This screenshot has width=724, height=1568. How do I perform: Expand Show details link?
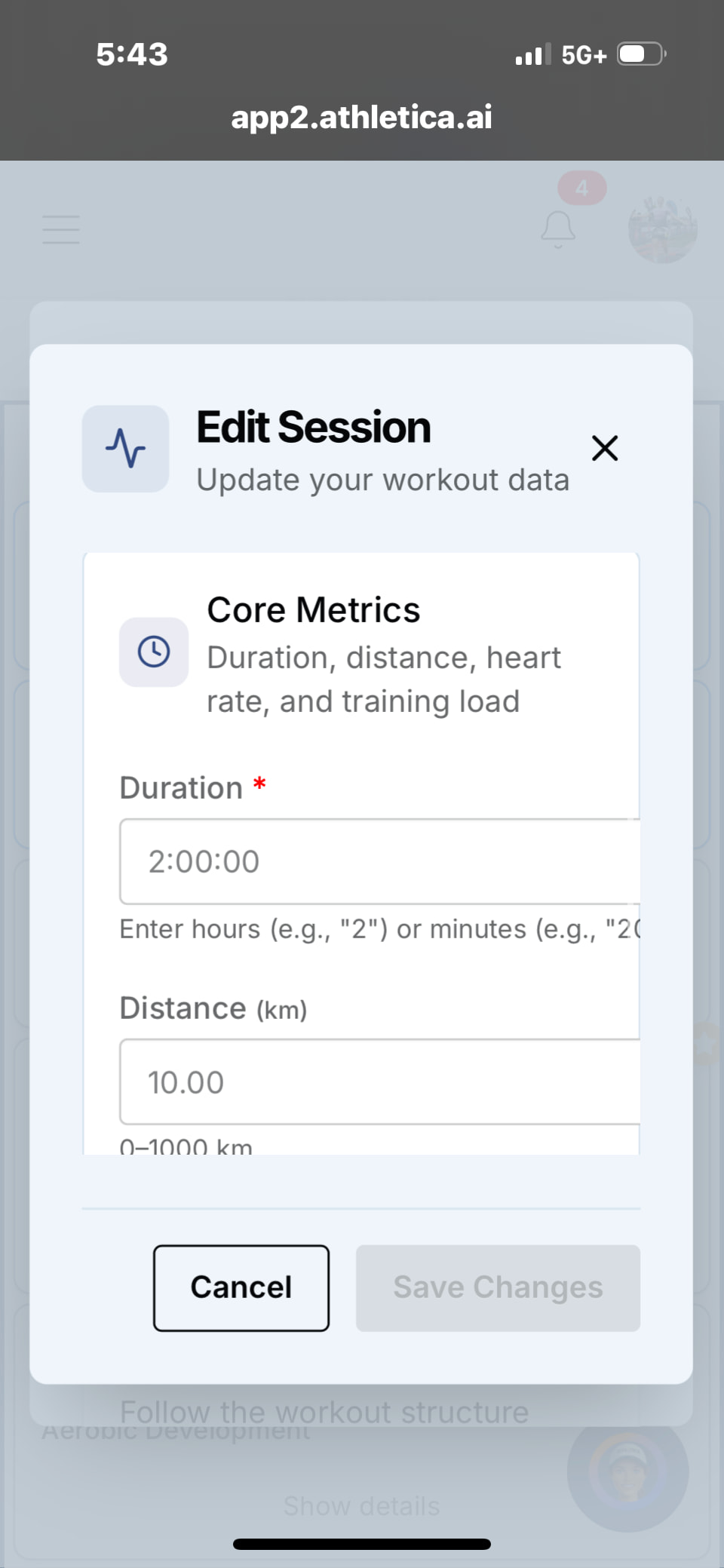click(x=361, y=1506)
